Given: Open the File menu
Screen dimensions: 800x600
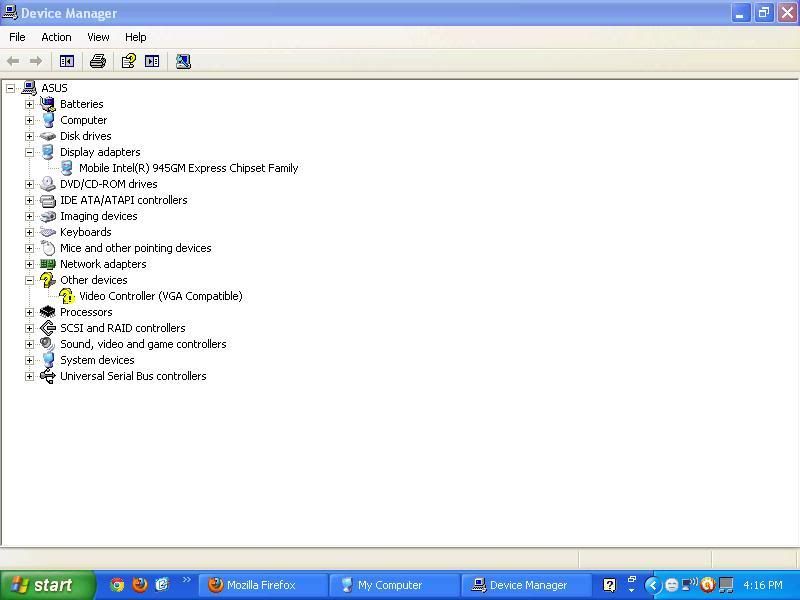Looking at the screenshot, I should tap(17, 37).
